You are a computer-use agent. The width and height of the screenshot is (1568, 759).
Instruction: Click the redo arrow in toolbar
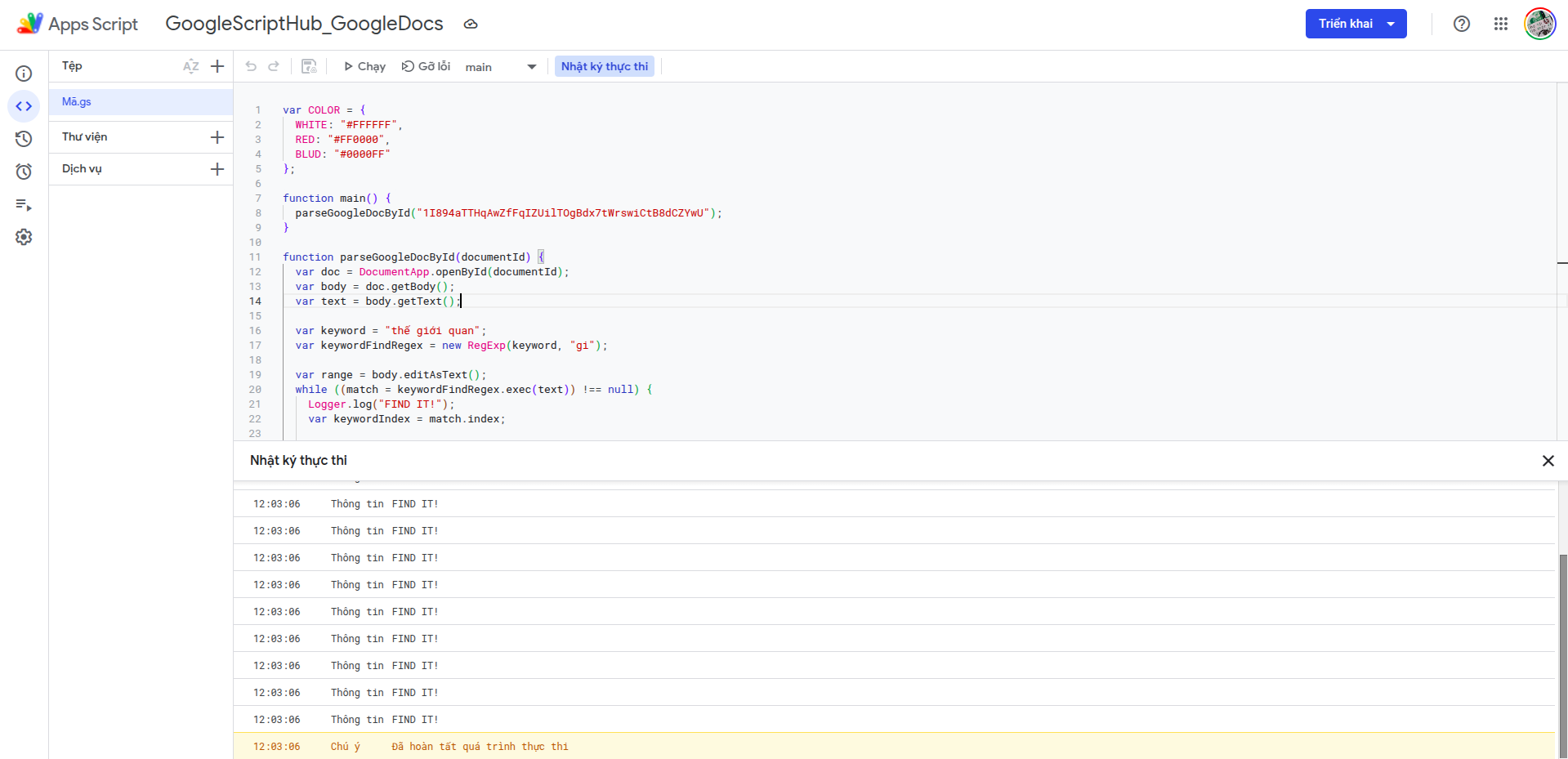(x=274, y=66)
